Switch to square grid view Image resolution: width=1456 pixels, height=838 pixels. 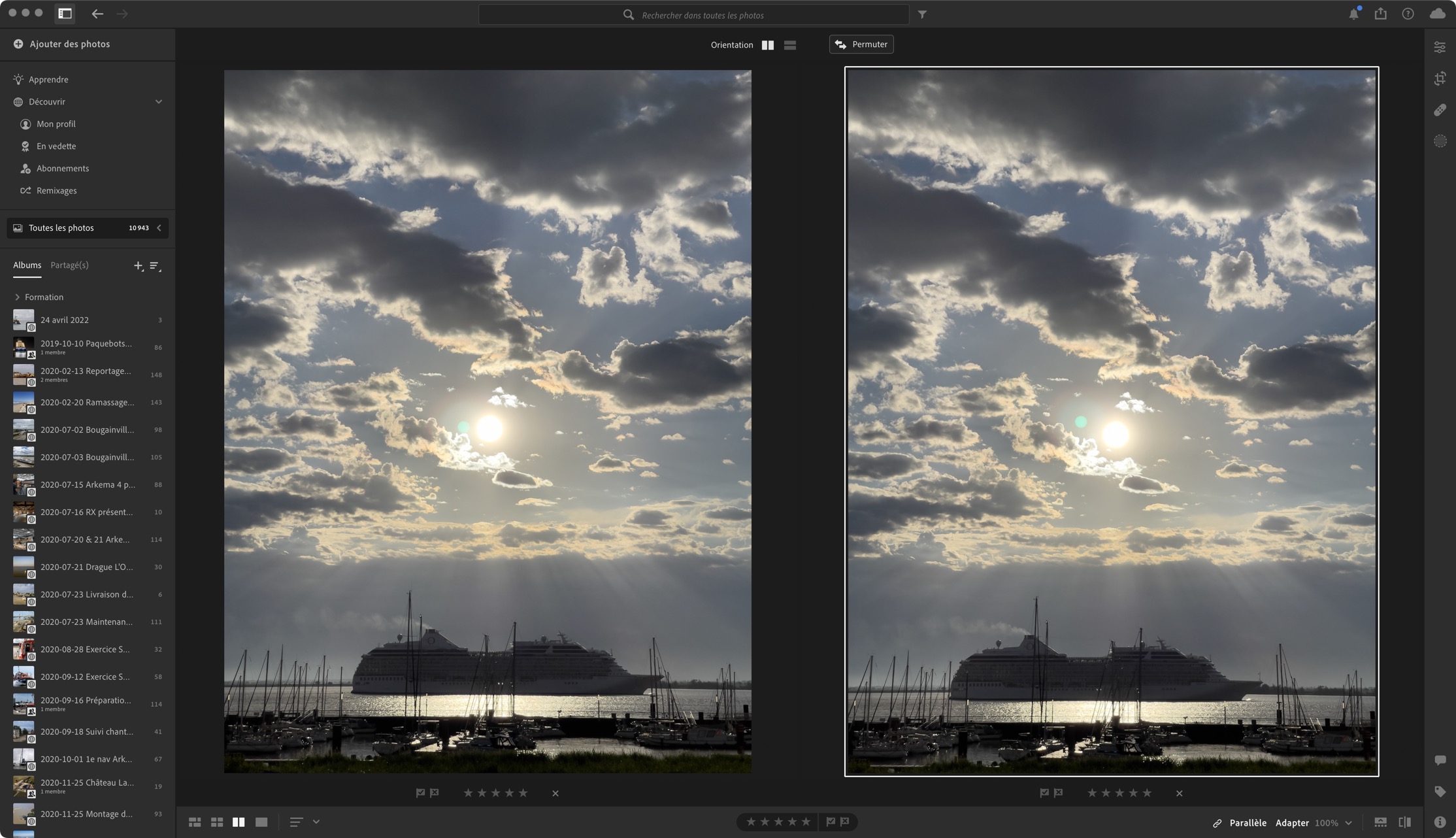click(217, 822)
